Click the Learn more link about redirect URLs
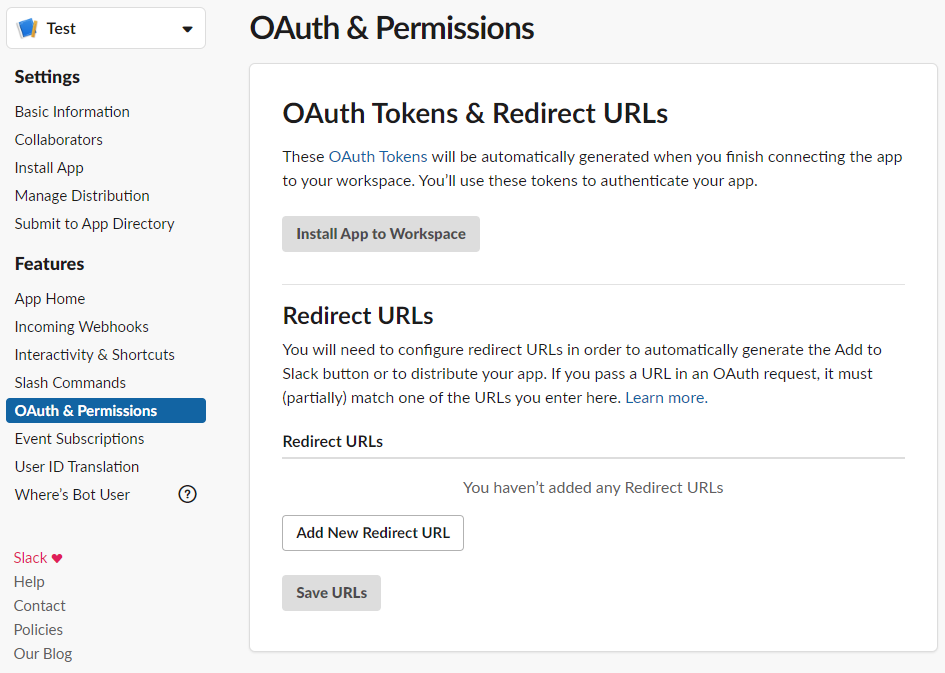Image resolution: width=945 pixels, height=673 pixels. [664, 397]
